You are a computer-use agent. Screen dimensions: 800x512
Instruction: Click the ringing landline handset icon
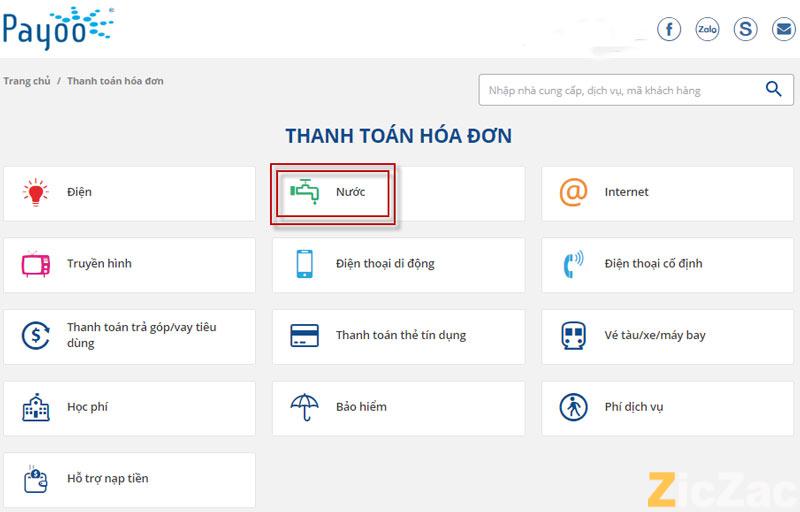coord(573,264)
